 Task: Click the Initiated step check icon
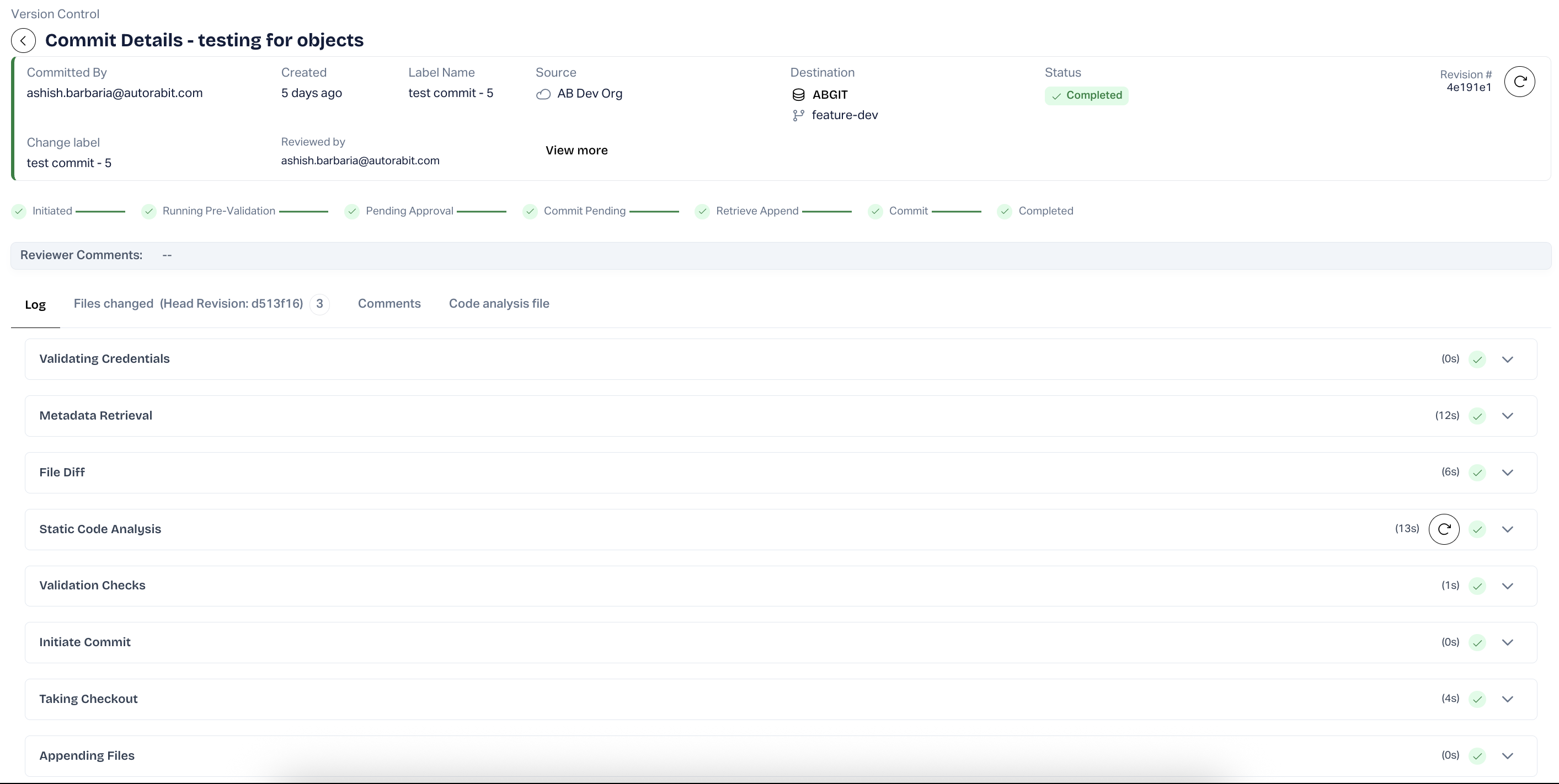[x=19, y=211]
